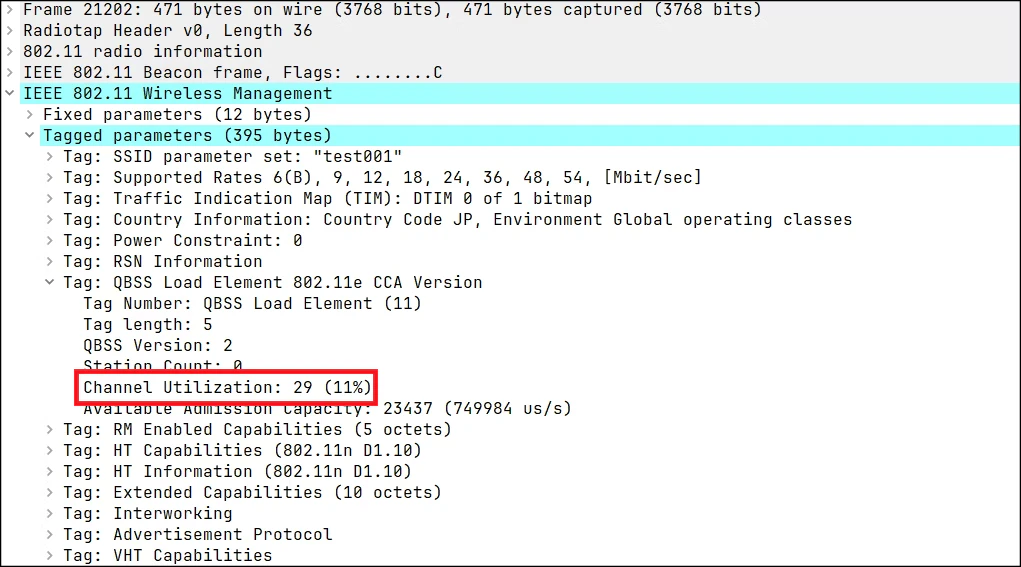Viewport: 1021px width, 567px height.
Task: Expand the RSN Information tag
Action: [49, 261]
